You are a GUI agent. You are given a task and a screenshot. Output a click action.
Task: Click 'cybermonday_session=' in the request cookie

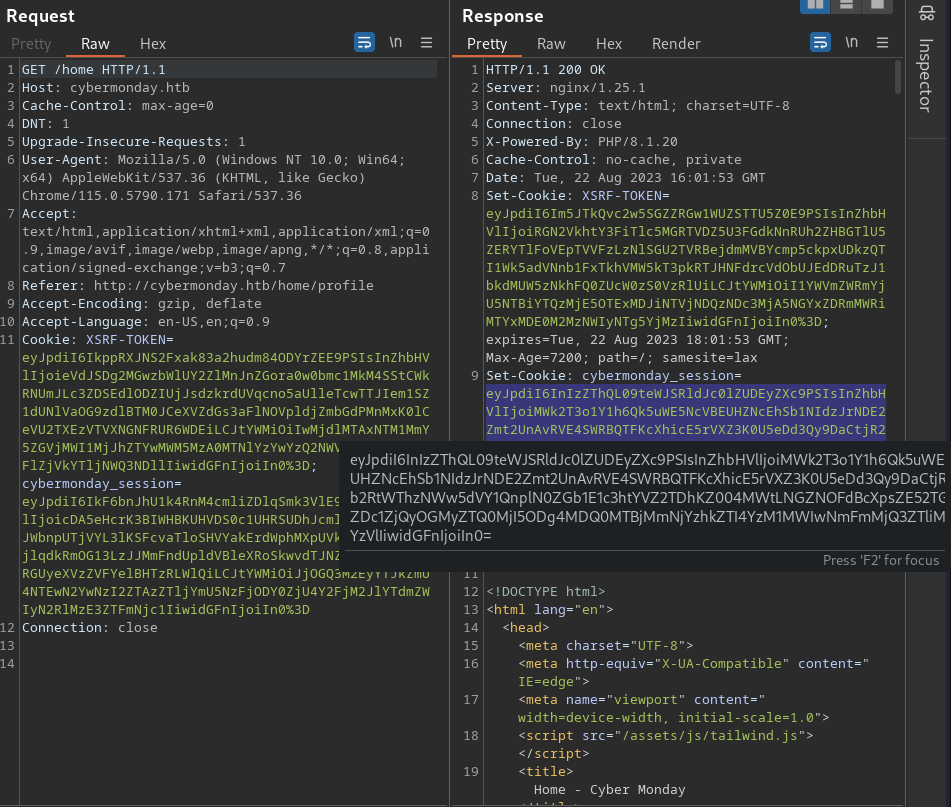pos(102,484)
